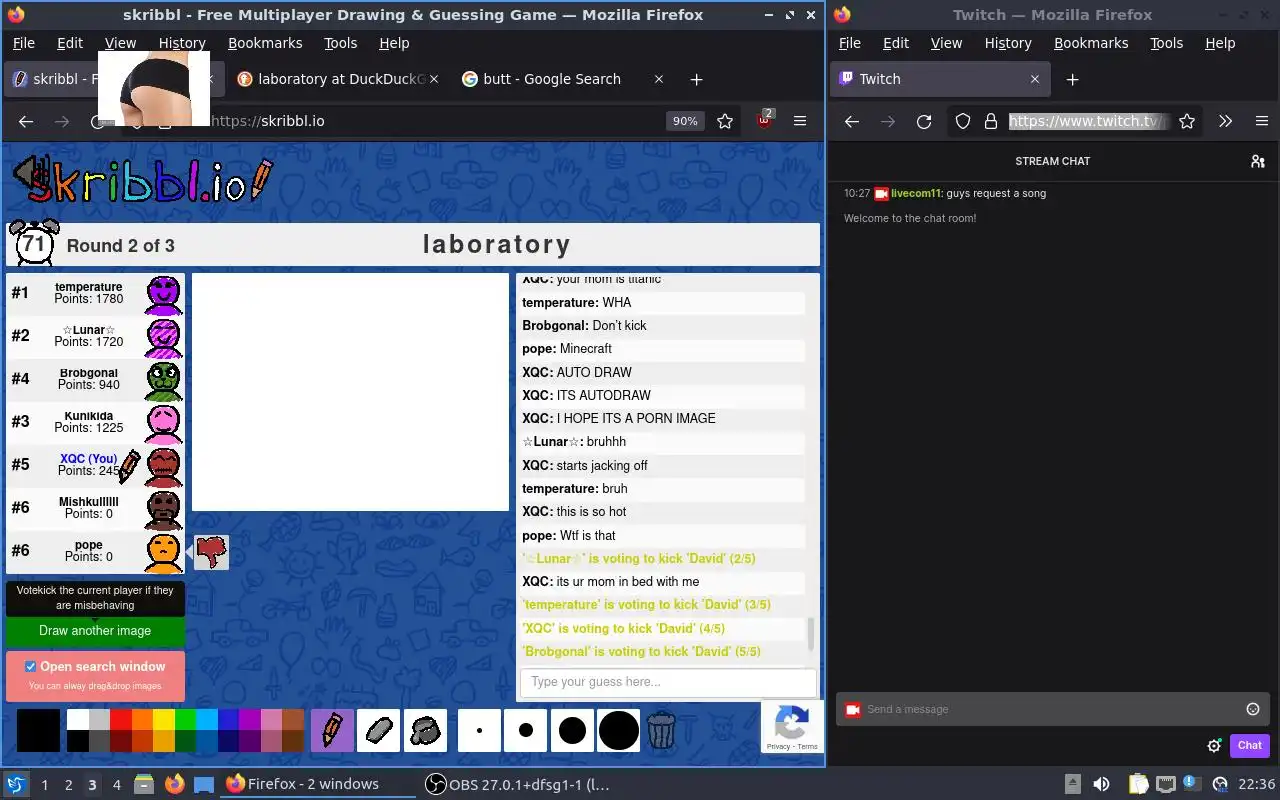Open Bookmarks menu in skribbl window
1280x800 pixels.
point(265,43)
